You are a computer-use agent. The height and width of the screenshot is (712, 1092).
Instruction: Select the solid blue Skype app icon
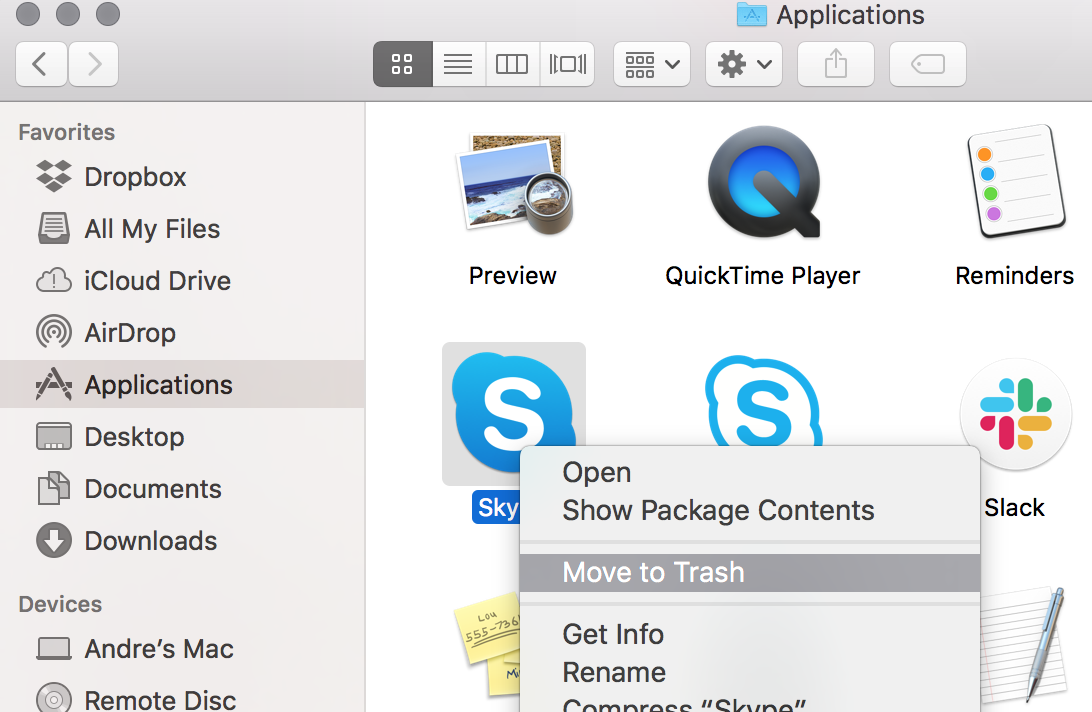(x=514, y=412)
